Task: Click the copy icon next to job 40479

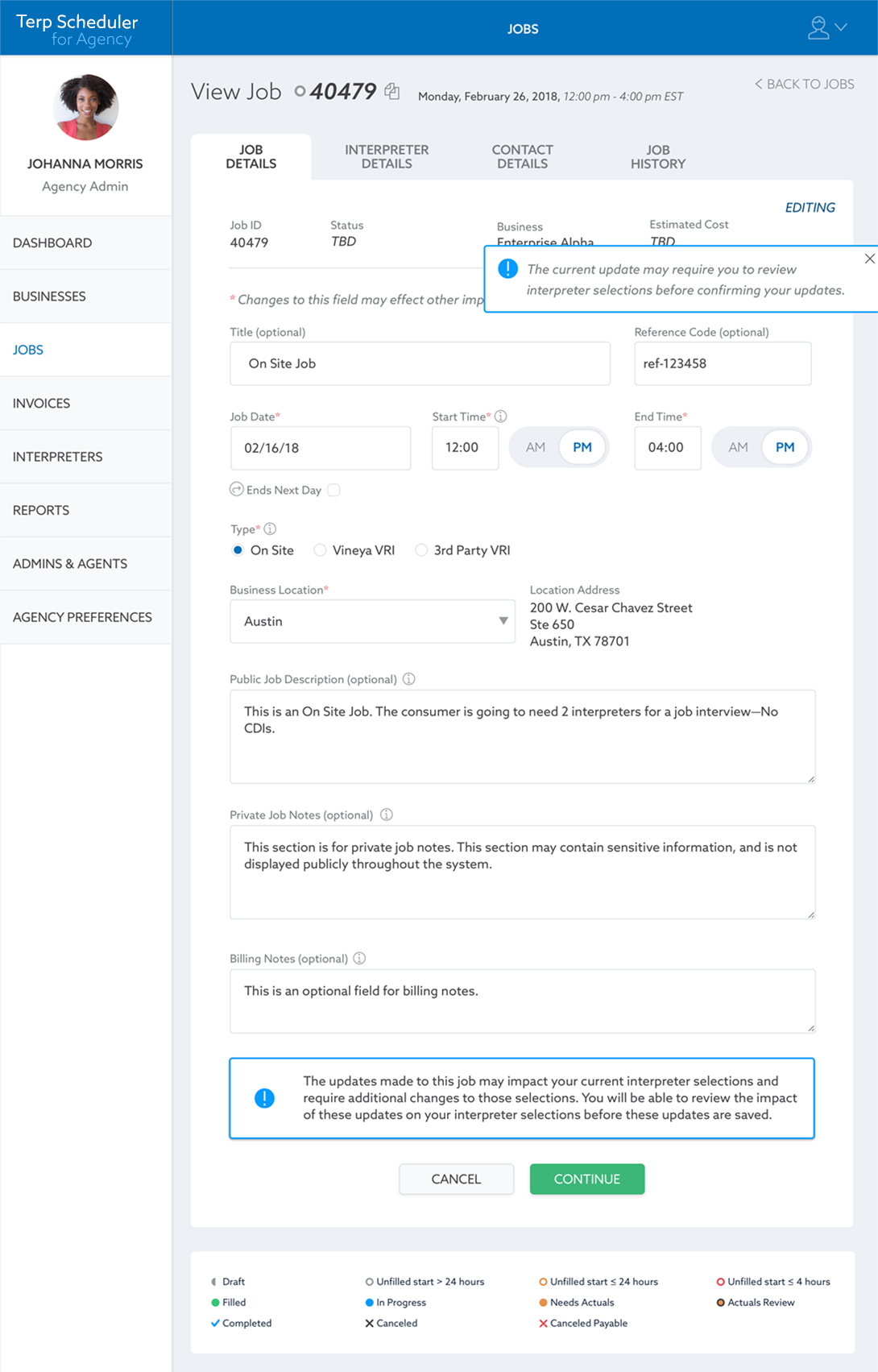Action: coord(392,92)
